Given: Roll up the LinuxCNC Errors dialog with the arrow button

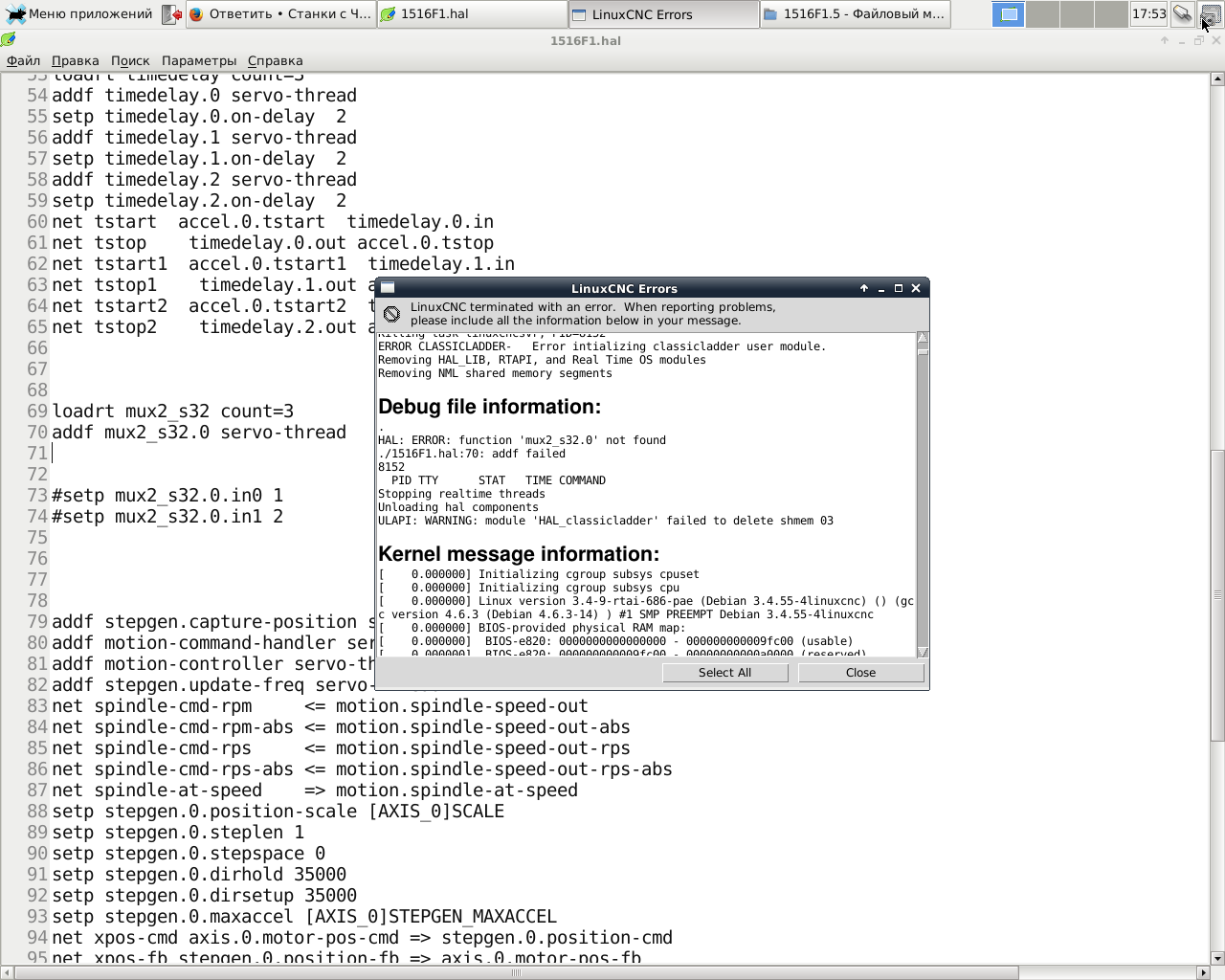Looking at the screenshot, I should coord(864,288).
